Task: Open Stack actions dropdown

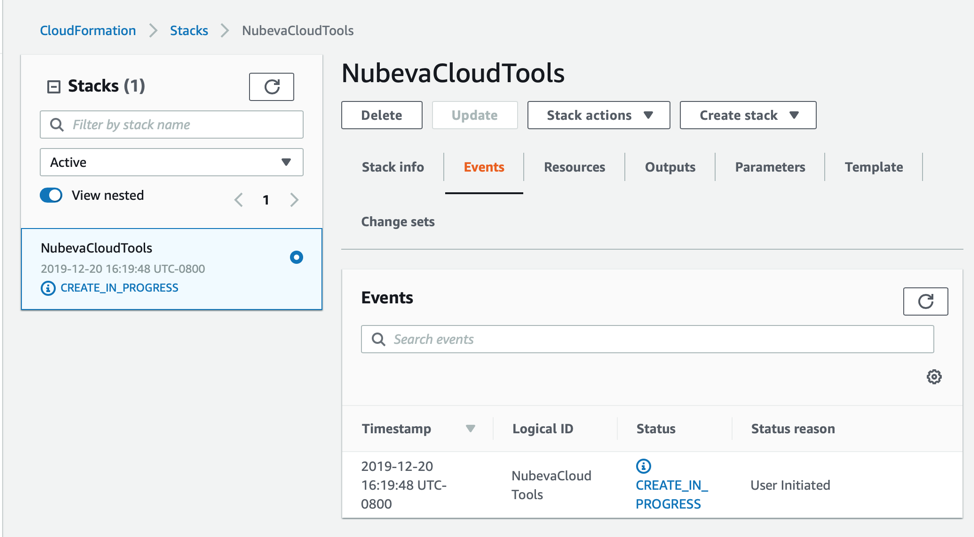Action: pos(599,115)
